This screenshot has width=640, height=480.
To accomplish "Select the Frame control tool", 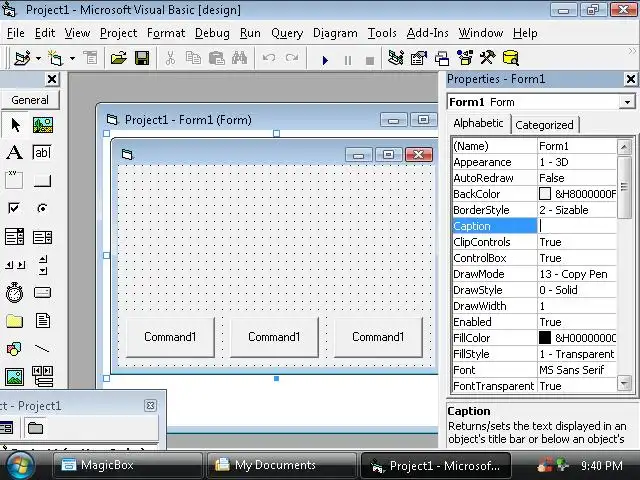I will point(14,180).
